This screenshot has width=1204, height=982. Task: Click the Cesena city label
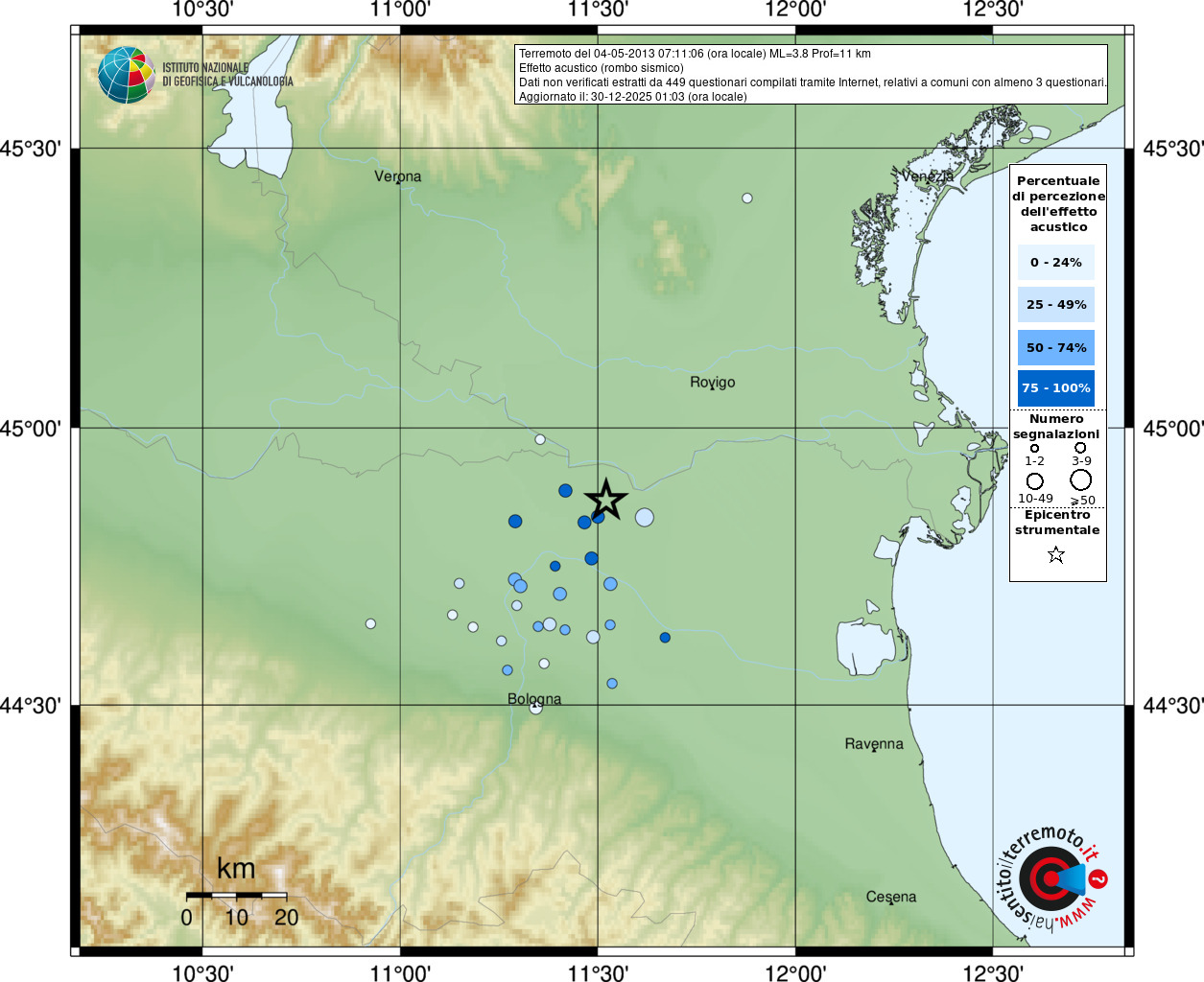point(890,897)
